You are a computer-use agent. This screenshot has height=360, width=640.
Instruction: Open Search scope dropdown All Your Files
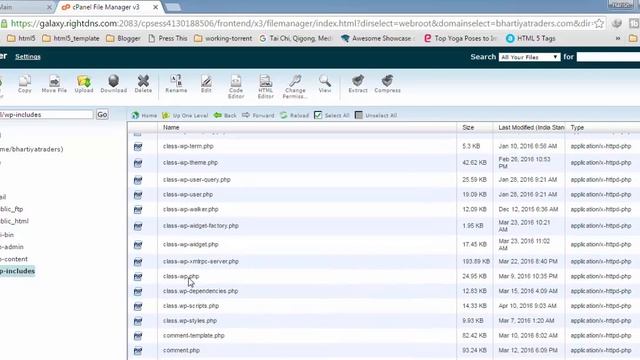click(529, 57)
